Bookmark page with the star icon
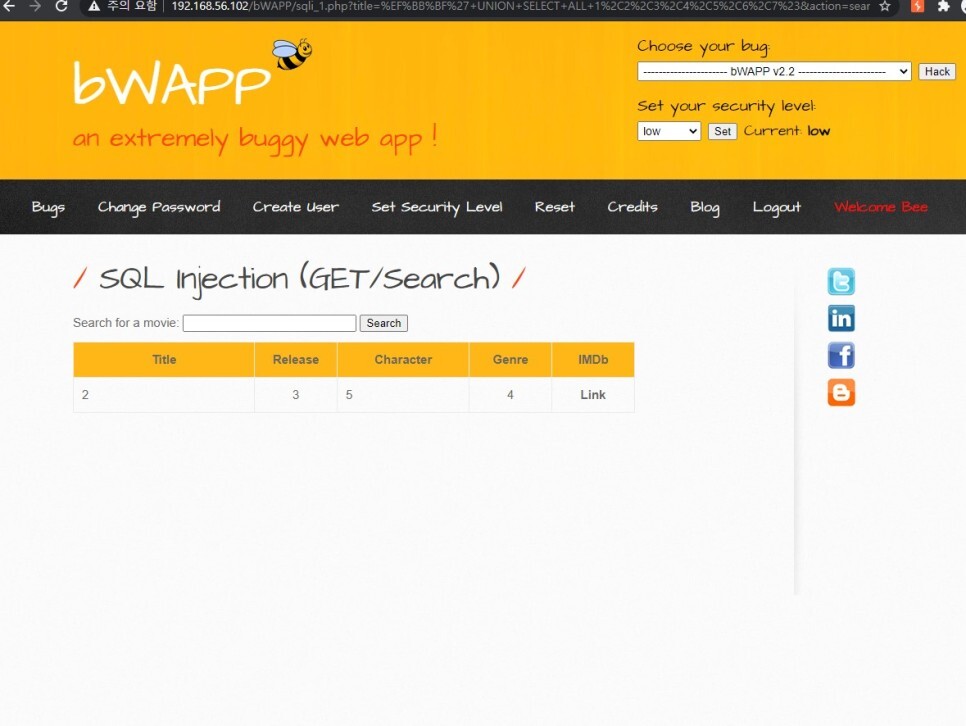 885,7
